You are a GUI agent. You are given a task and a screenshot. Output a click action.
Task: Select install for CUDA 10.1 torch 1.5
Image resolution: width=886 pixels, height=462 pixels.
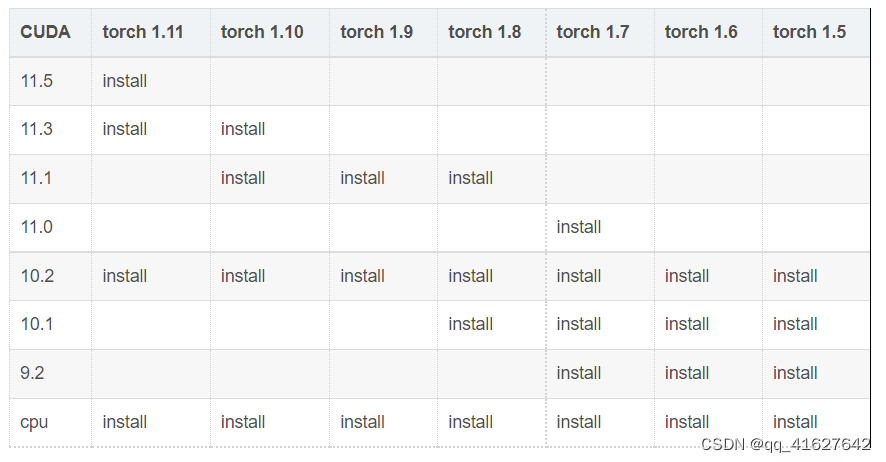[795, 324]
